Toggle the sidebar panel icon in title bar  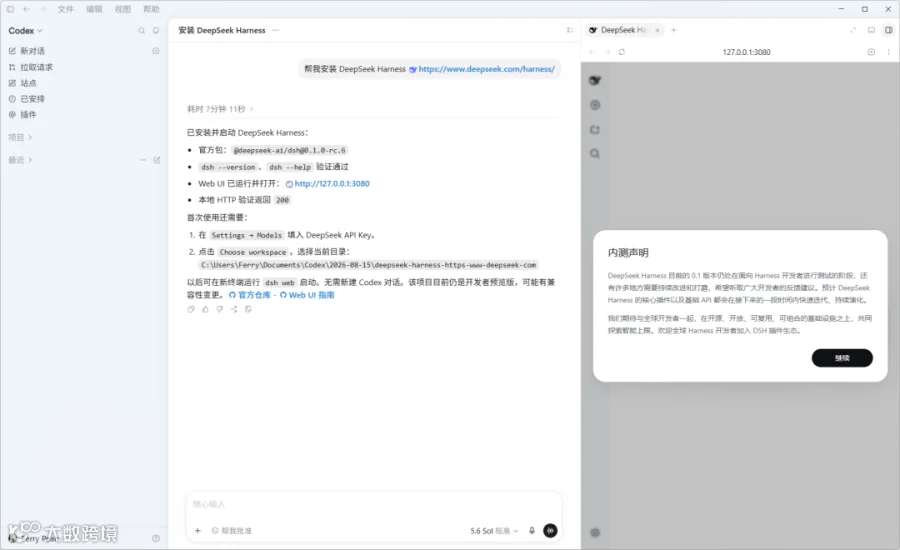10,9
